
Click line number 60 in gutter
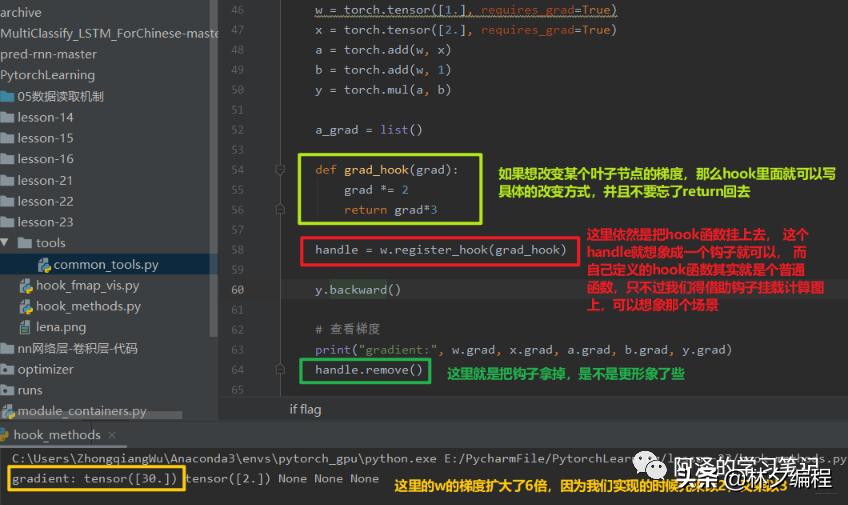(x=237, y=290)
